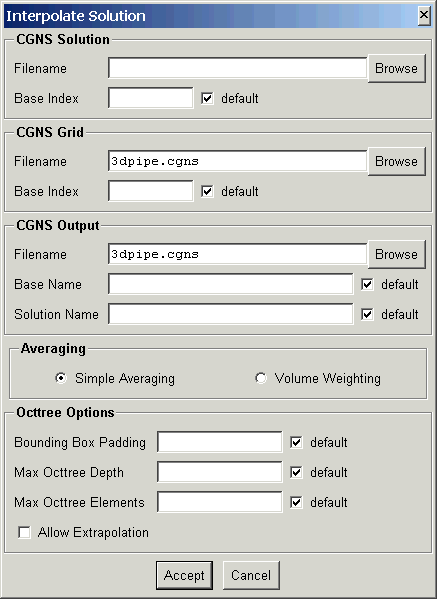The image size is (437, 599).
Task: Close the Interpolate Solution dialog
Action: coord(424,15)
